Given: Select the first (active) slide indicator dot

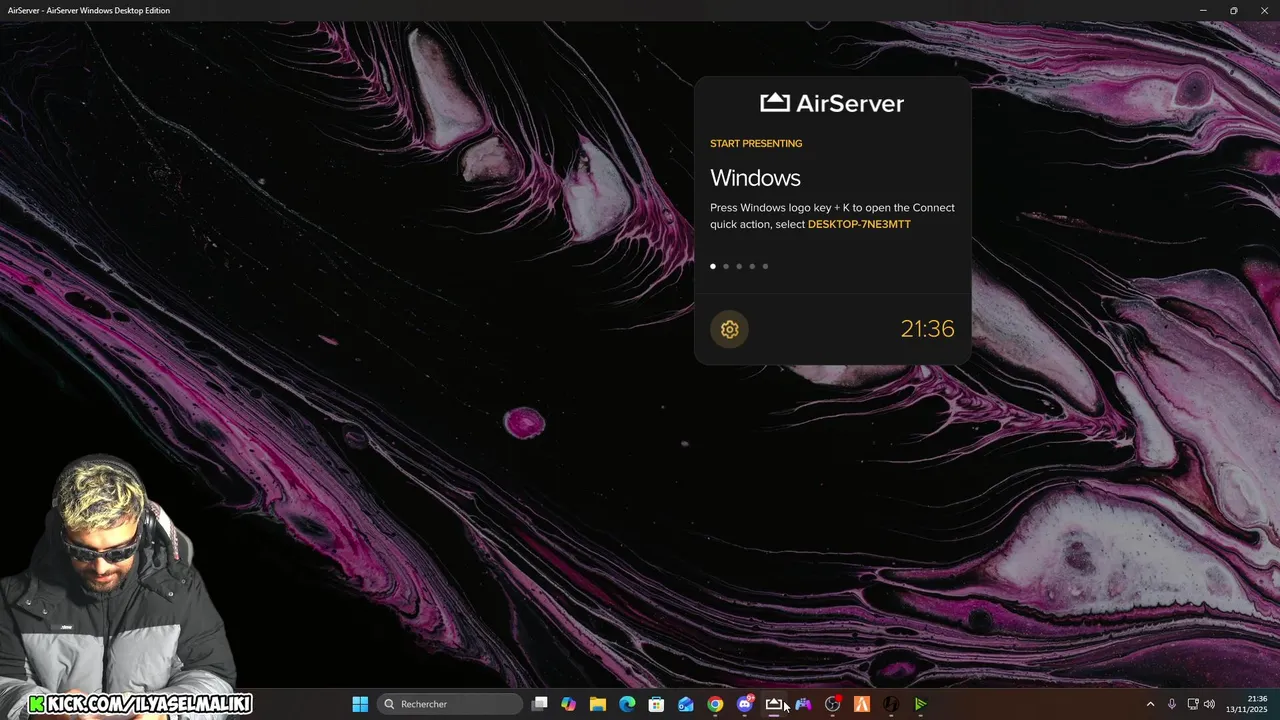Looking at the screenshot, I should (x=713, y=266).
